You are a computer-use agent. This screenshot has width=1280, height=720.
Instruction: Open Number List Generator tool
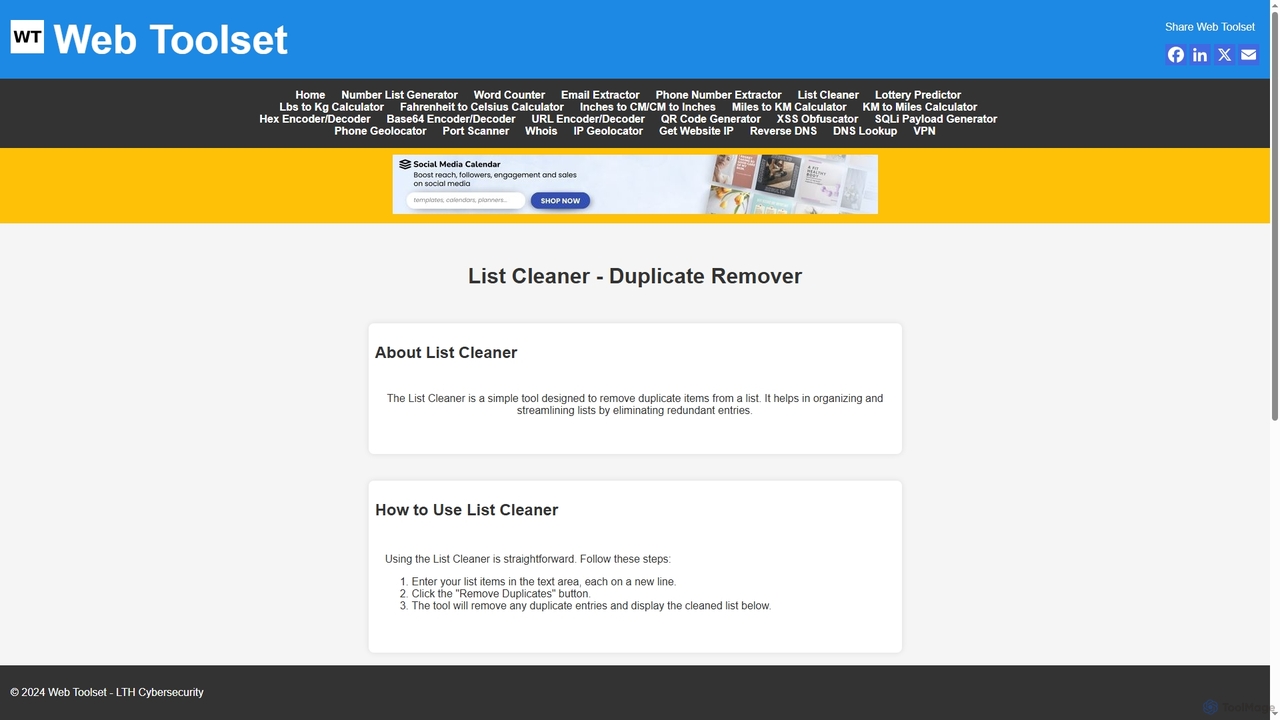tap(399, 95)
